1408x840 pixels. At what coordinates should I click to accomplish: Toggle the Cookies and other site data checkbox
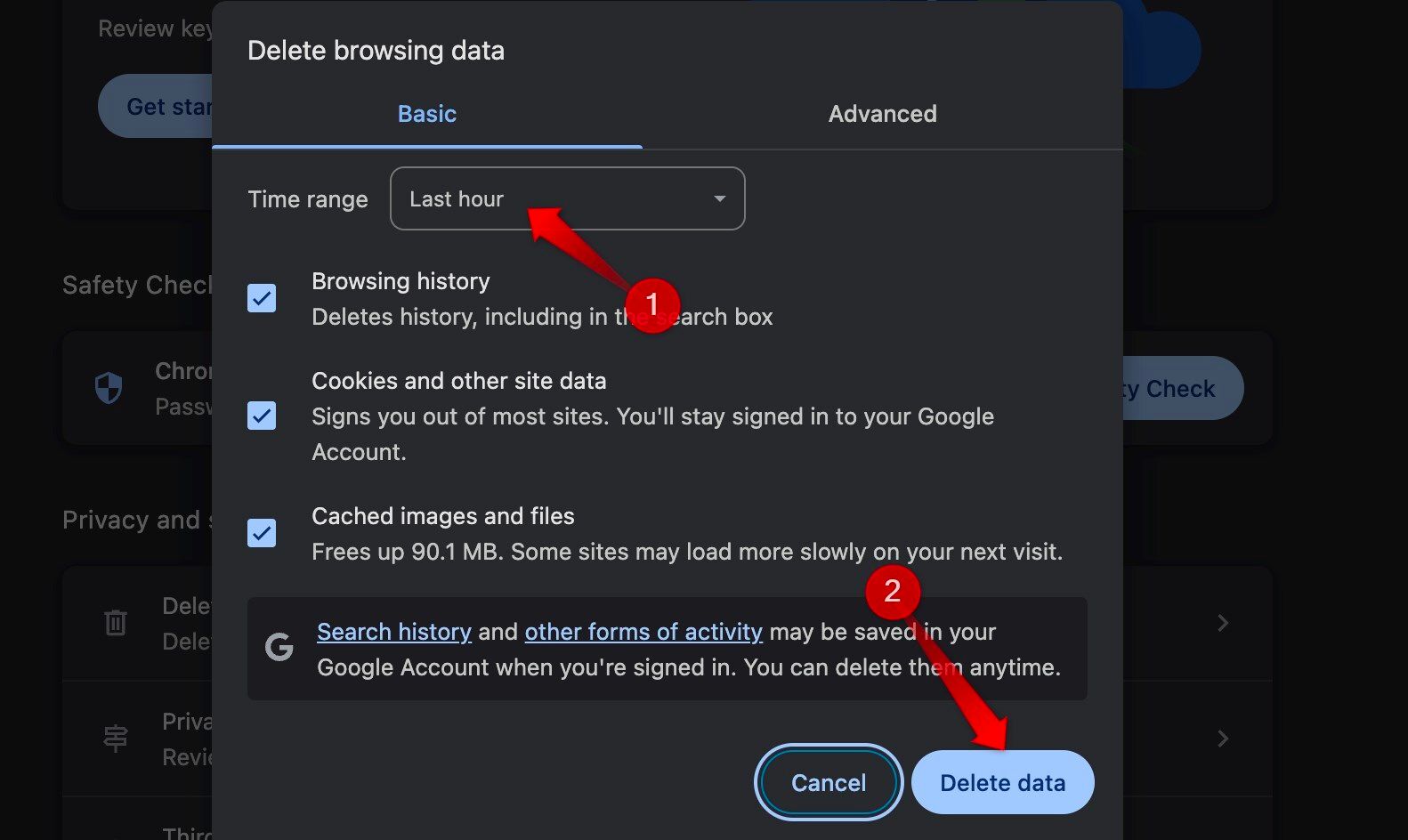[x=262, y=416]
